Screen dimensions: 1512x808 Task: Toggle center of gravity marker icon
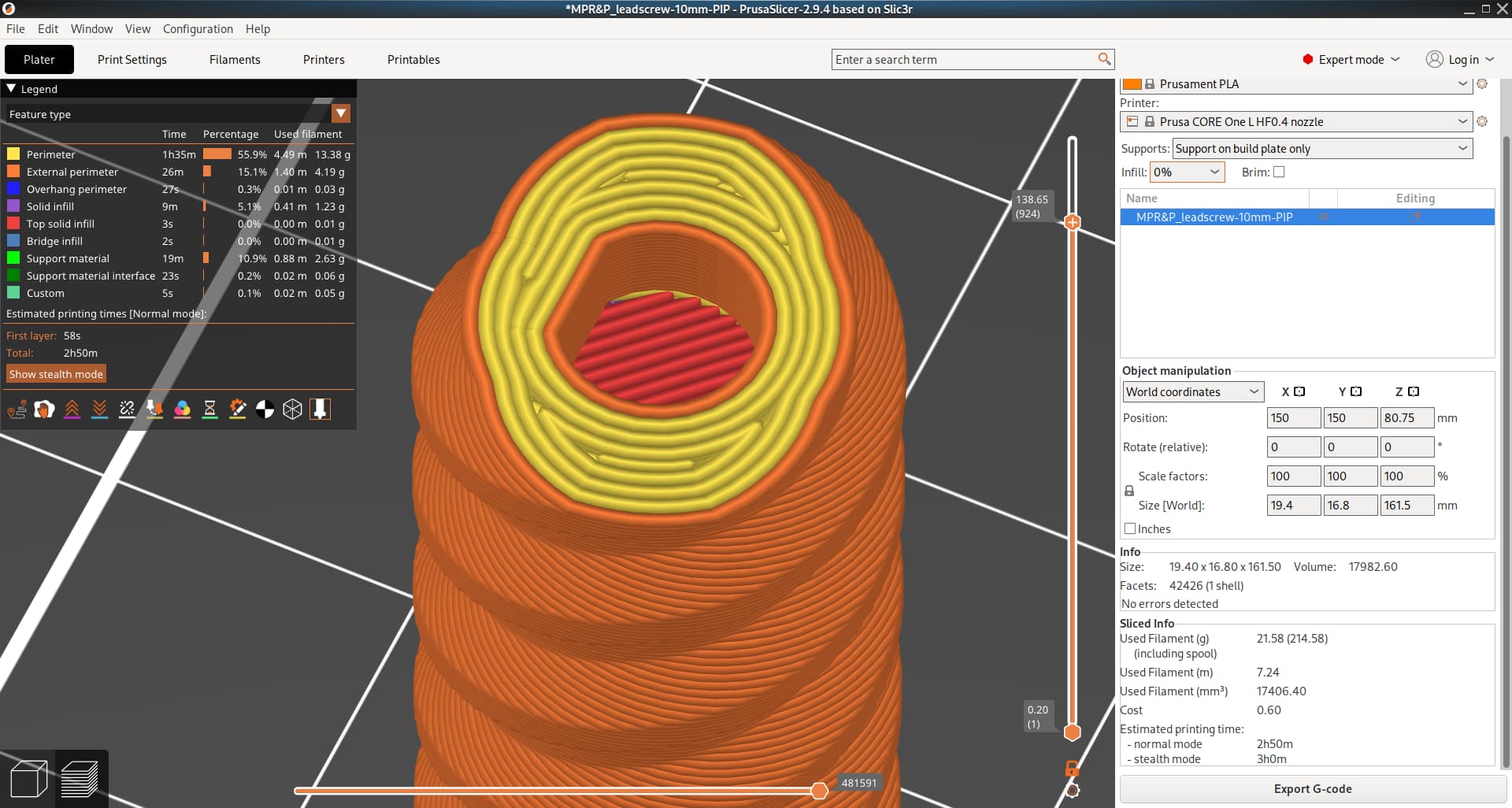(x=265, y=410)
